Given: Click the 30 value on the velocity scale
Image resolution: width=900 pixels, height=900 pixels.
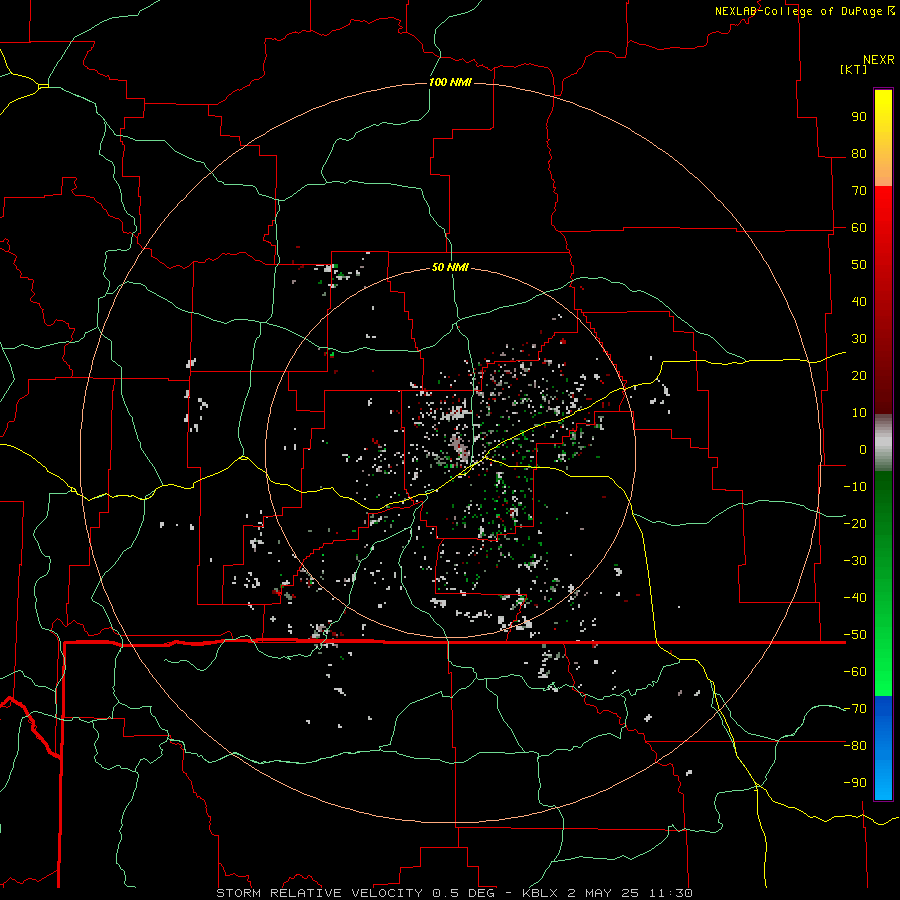Looking at the screenshot, I should (859, 339).
